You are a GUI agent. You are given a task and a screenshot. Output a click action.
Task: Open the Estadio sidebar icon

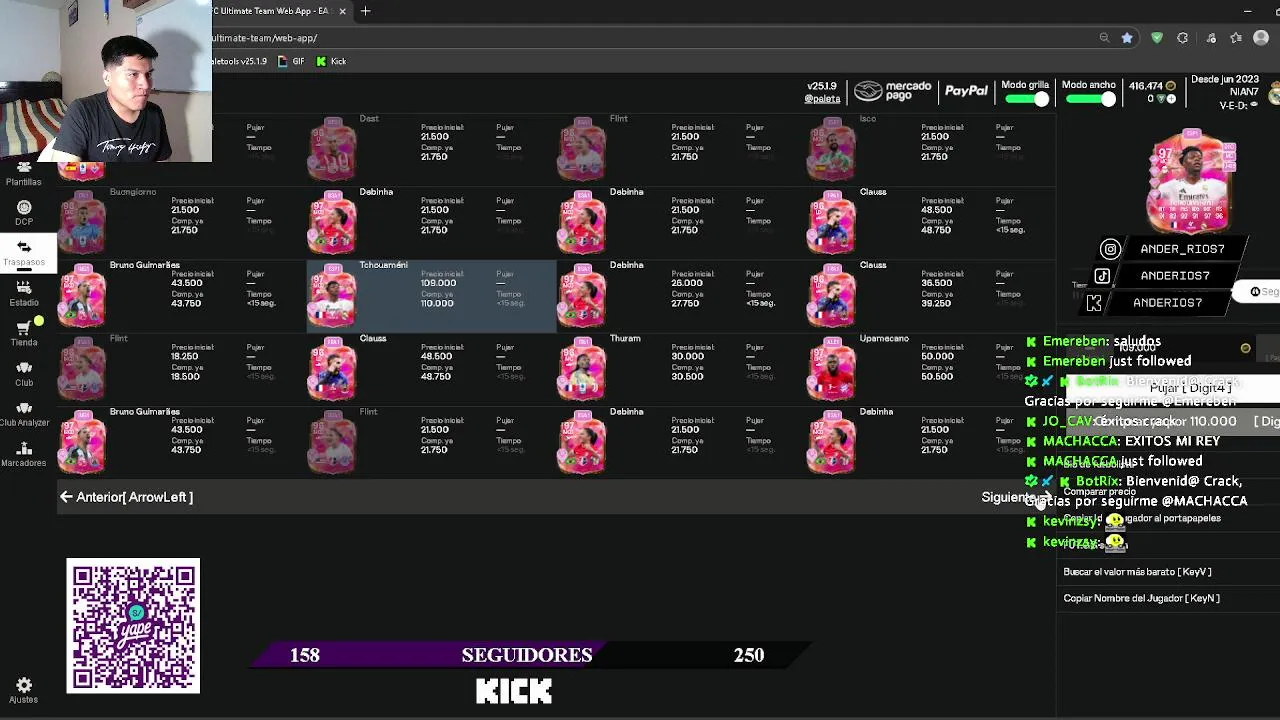pyautogui.click(x=24, y=287)
